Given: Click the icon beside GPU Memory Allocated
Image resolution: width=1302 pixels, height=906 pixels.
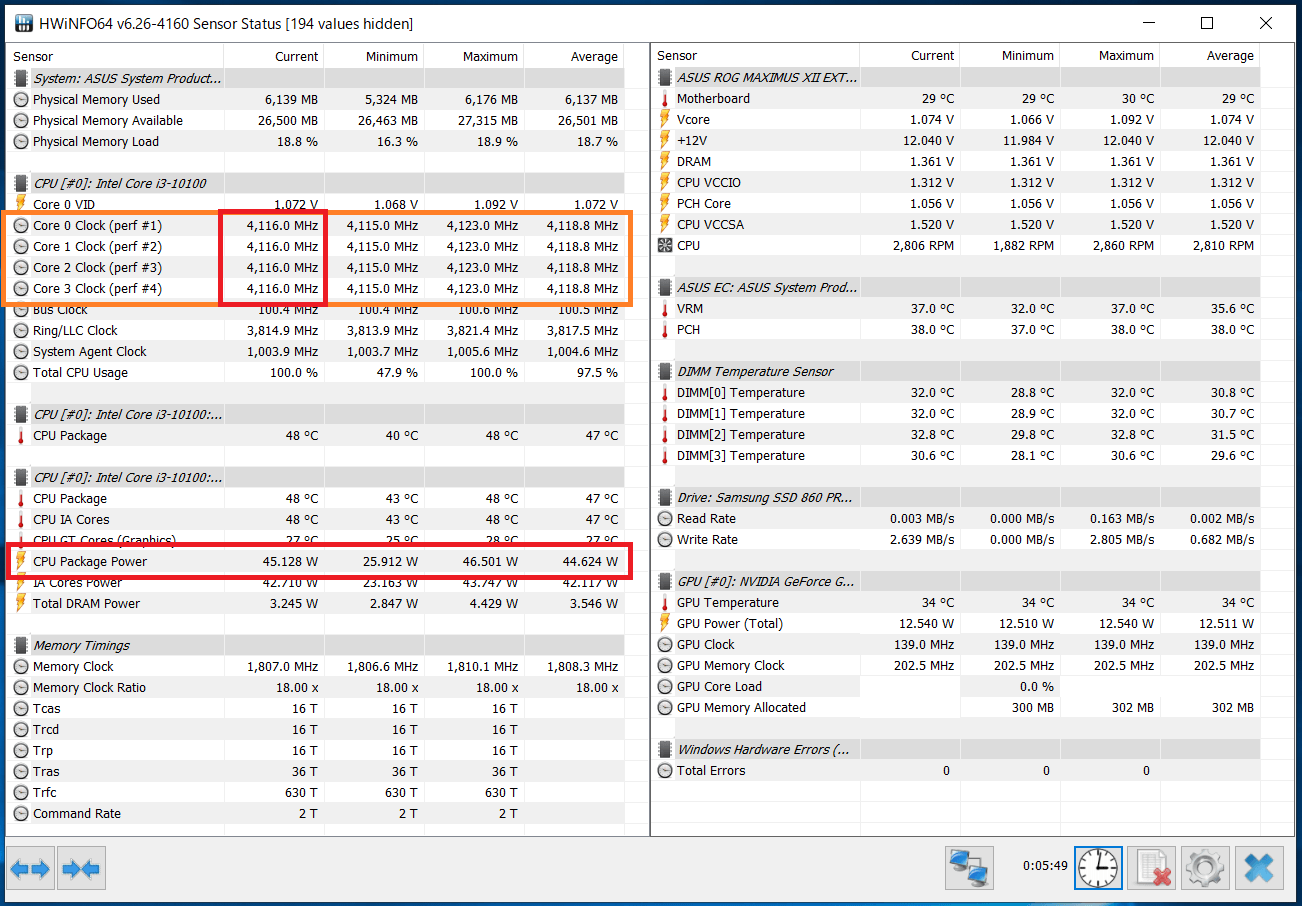Looking at the screenshot, I should 665,708.
